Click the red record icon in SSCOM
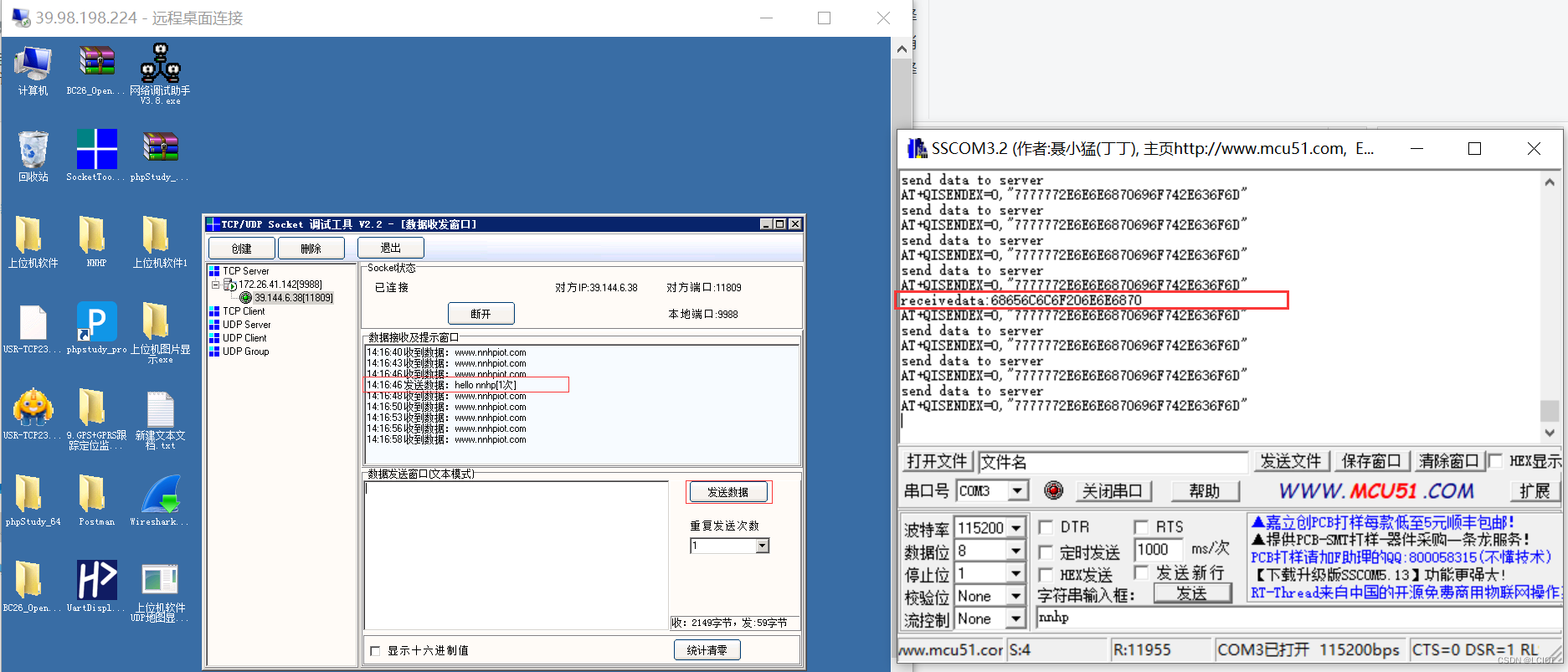 [x=1054, y=490]
